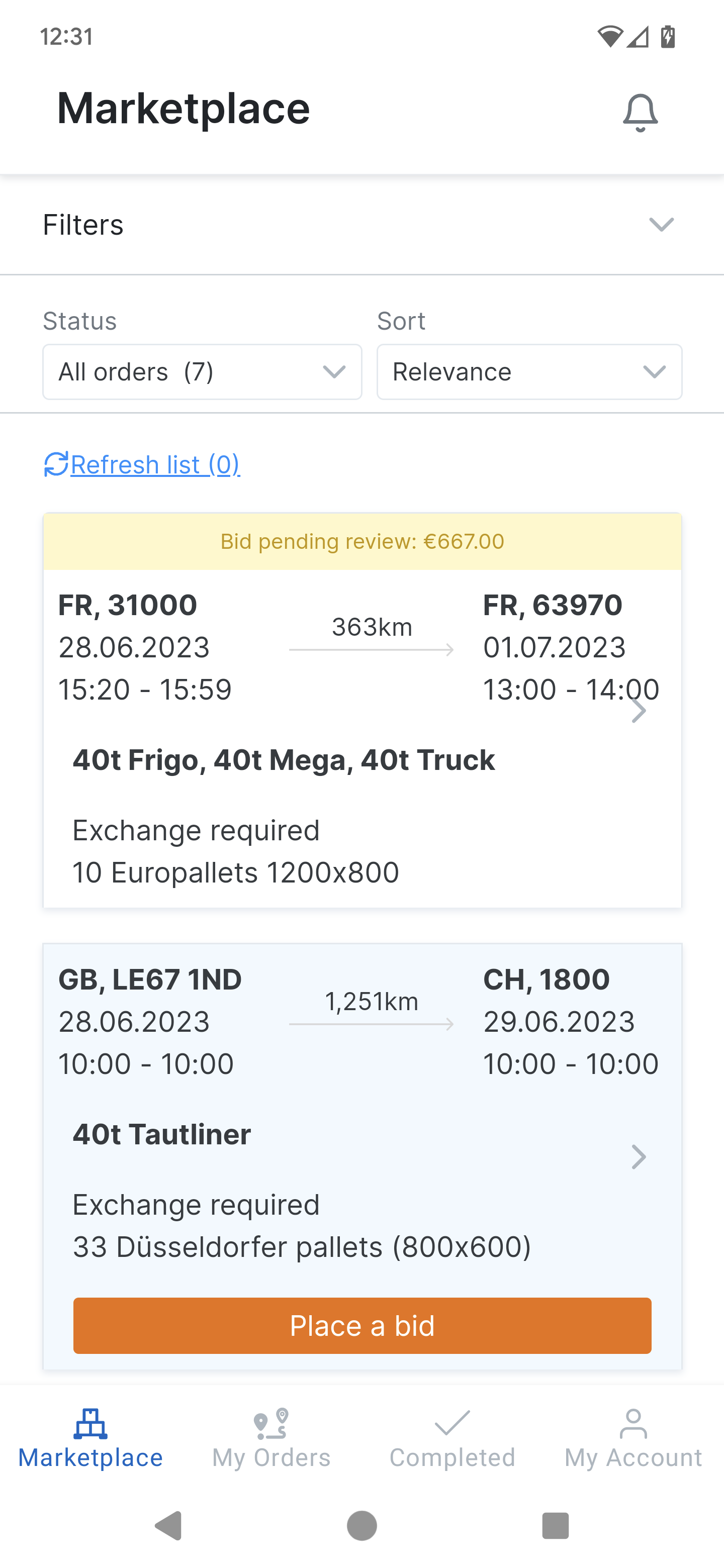This screenshot has height=1568, width=724.
Task: Click the 'Refresh list (0)' link
Action: [x=155, y=464]
